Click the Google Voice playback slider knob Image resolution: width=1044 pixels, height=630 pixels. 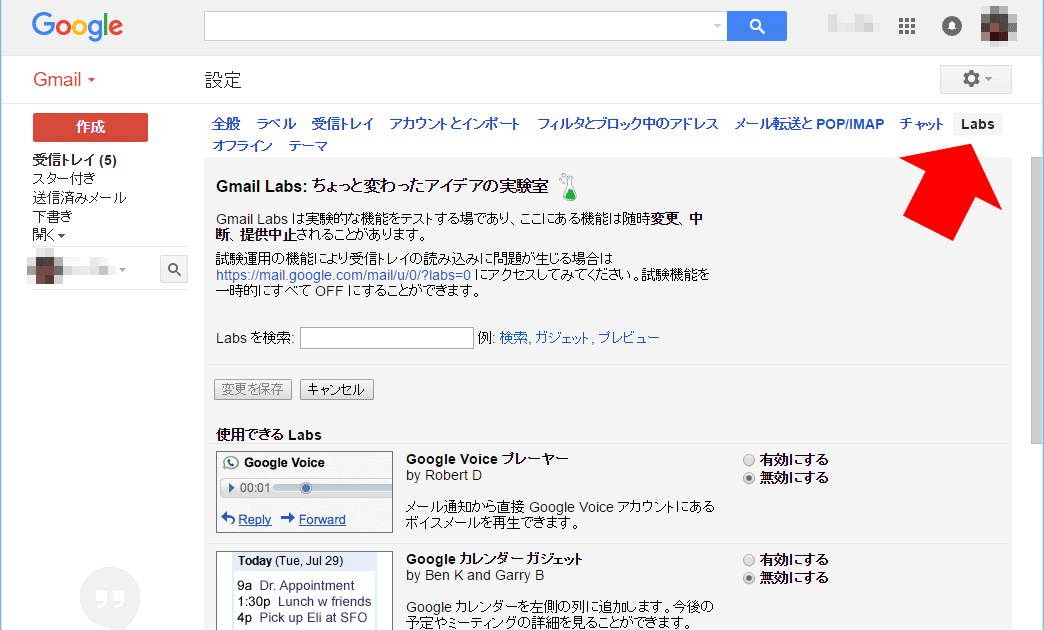306,488
